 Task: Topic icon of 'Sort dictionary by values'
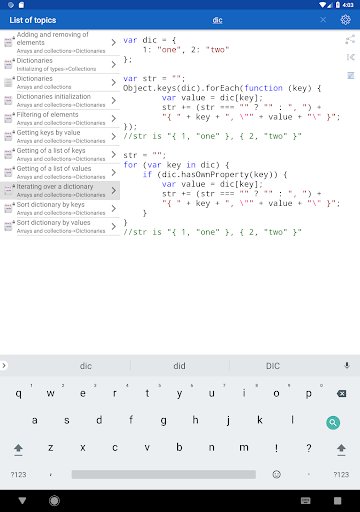[8, 227]
